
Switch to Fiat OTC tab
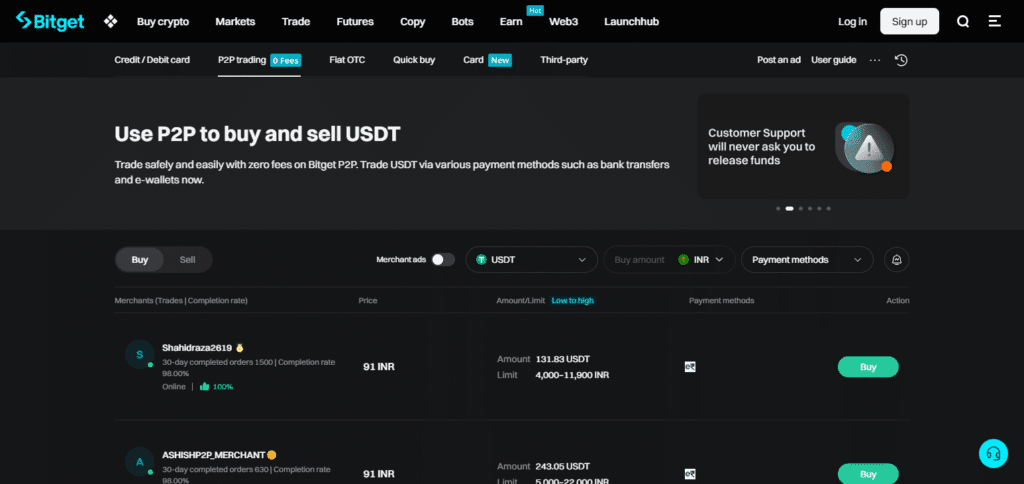click(x=347, y=60)
